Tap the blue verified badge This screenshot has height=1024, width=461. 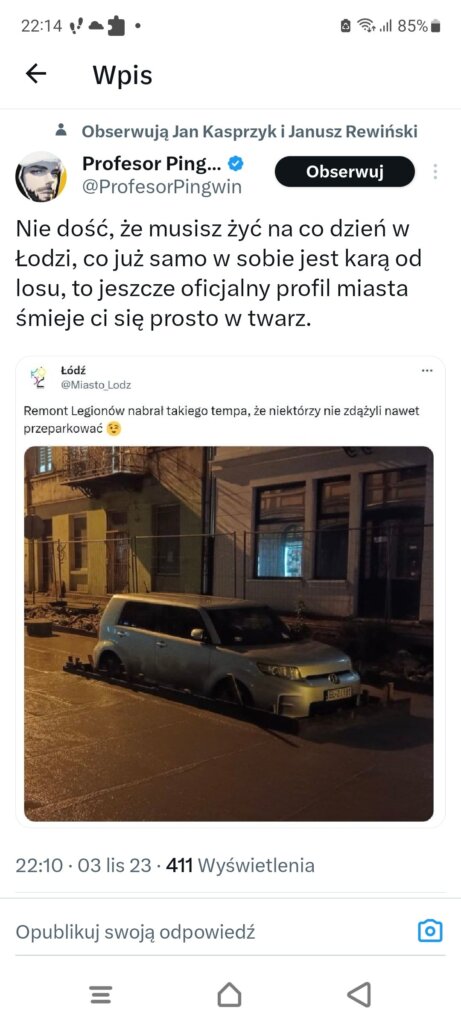pyautogui.click(x=234, y=163)
